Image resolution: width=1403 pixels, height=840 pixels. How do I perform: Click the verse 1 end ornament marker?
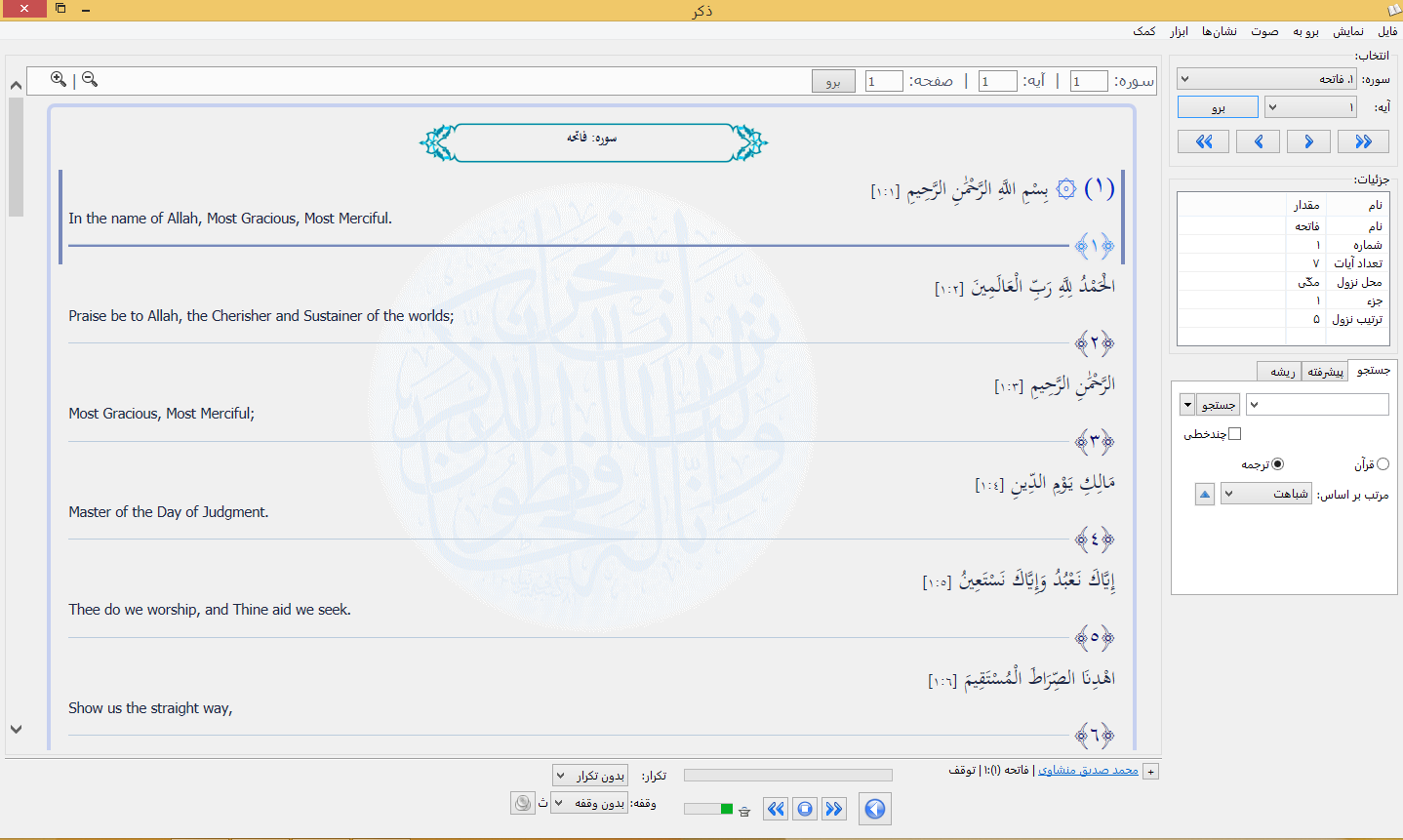point(1095,246)
